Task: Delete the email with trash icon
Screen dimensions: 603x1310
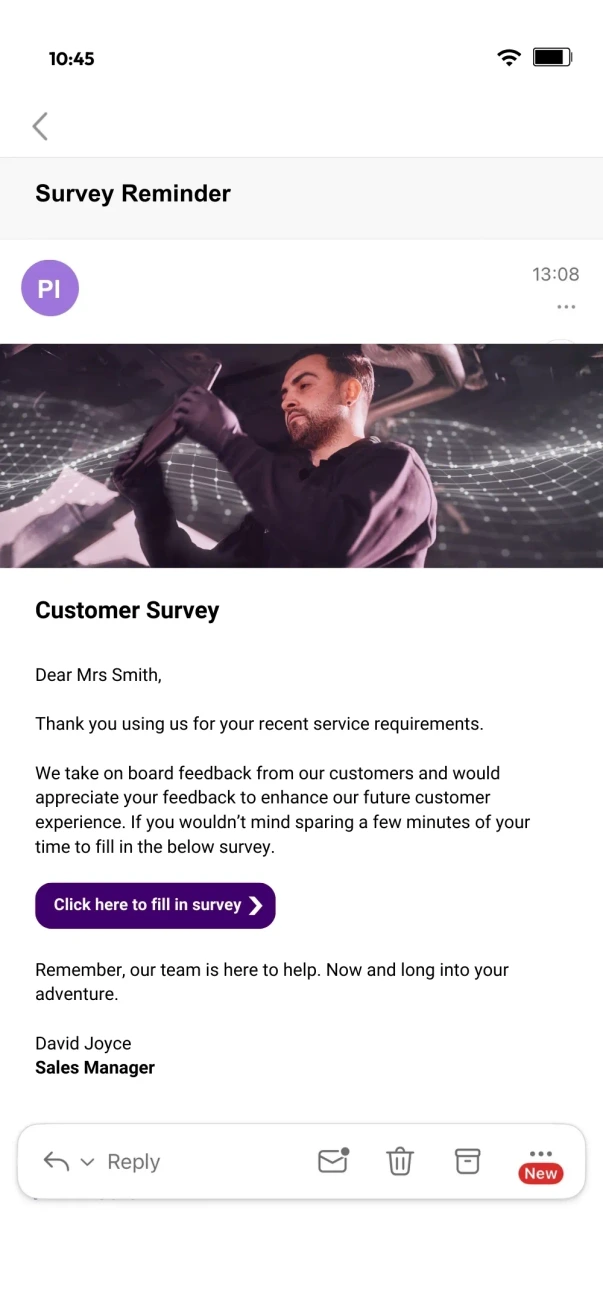Action: click(x=400, y=1161)
